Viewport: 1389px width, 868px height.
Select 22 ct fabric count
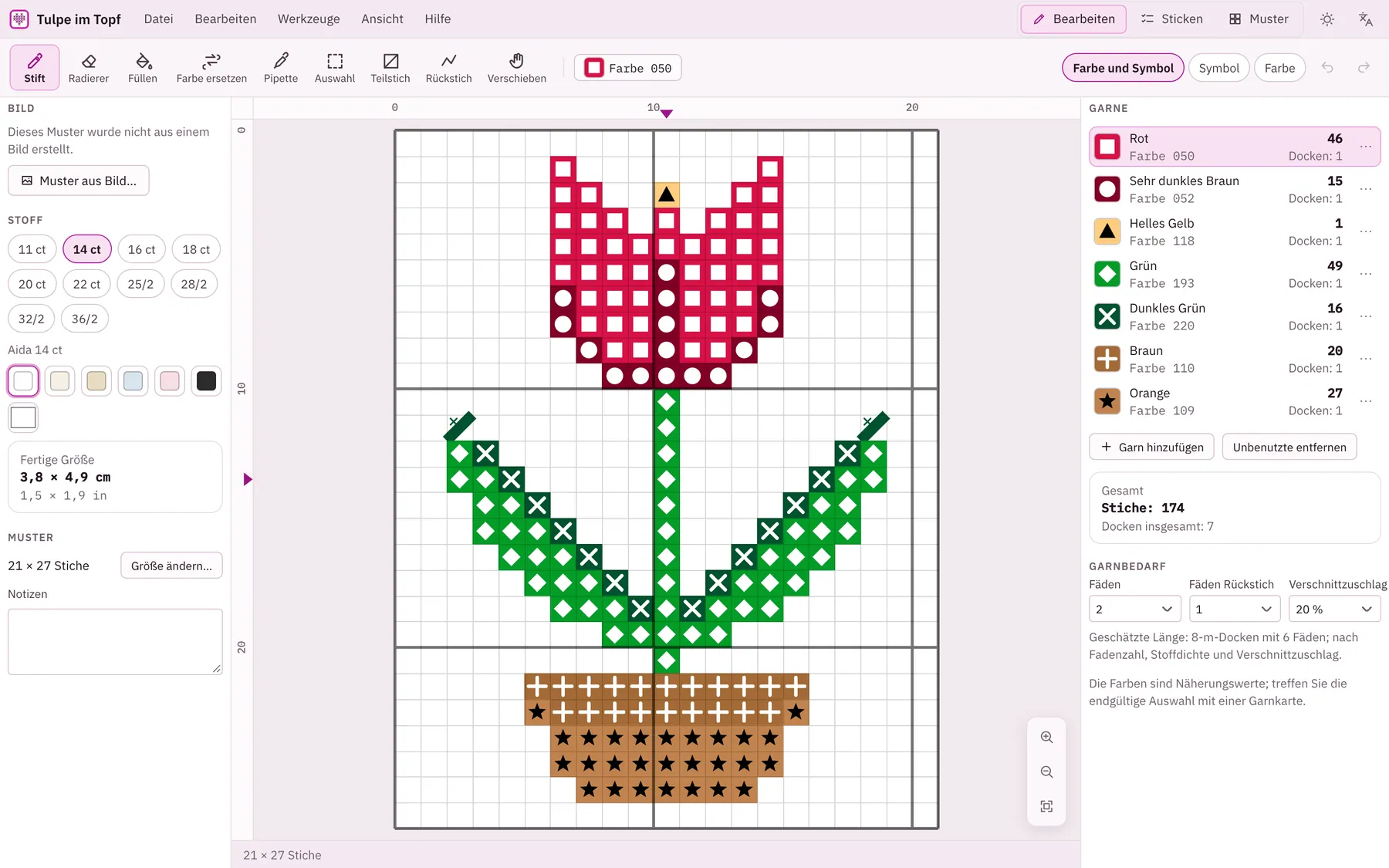pos(86,284)
